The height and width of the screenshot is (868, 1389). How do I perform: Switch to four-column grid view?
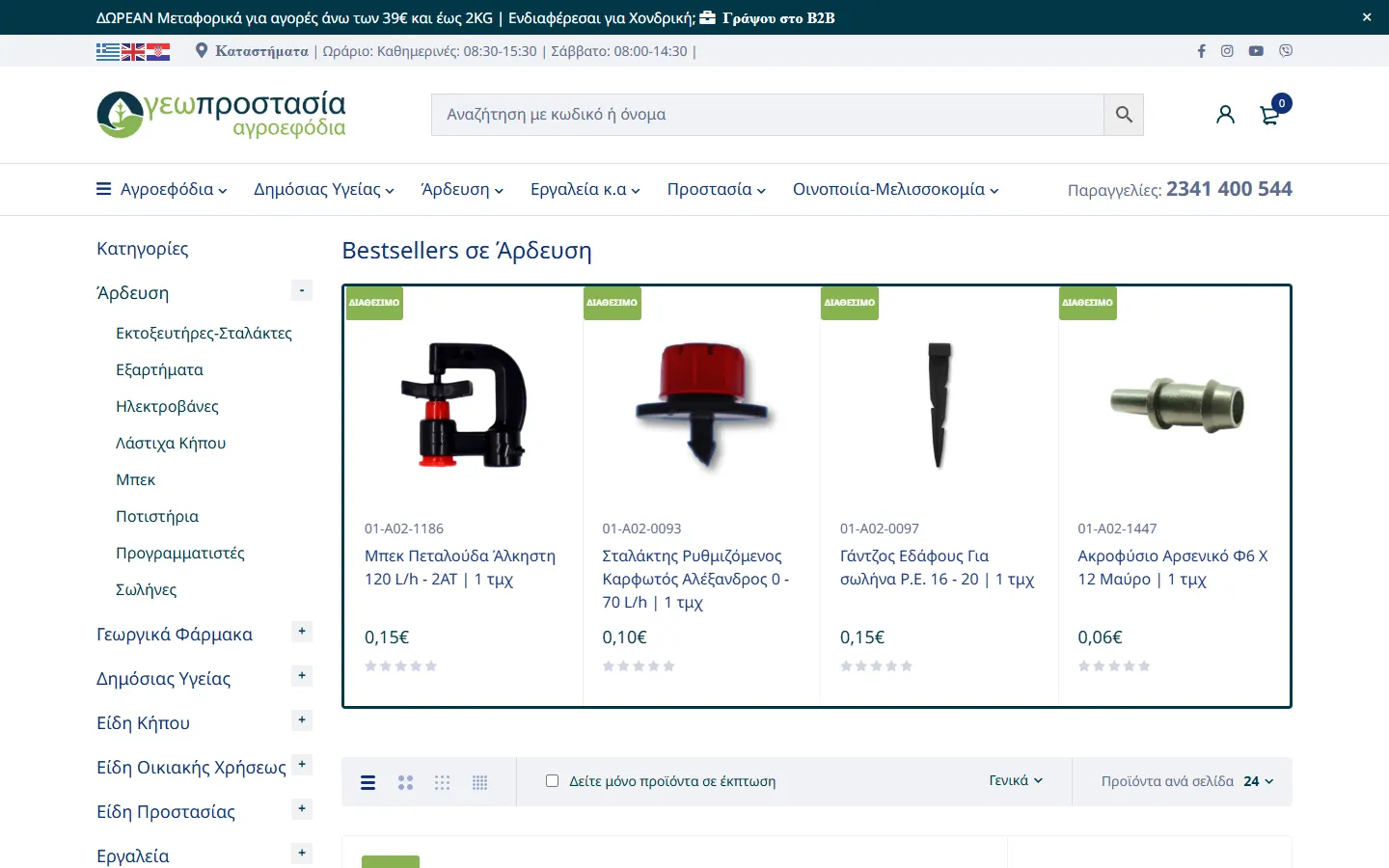[x=479, y=782]
